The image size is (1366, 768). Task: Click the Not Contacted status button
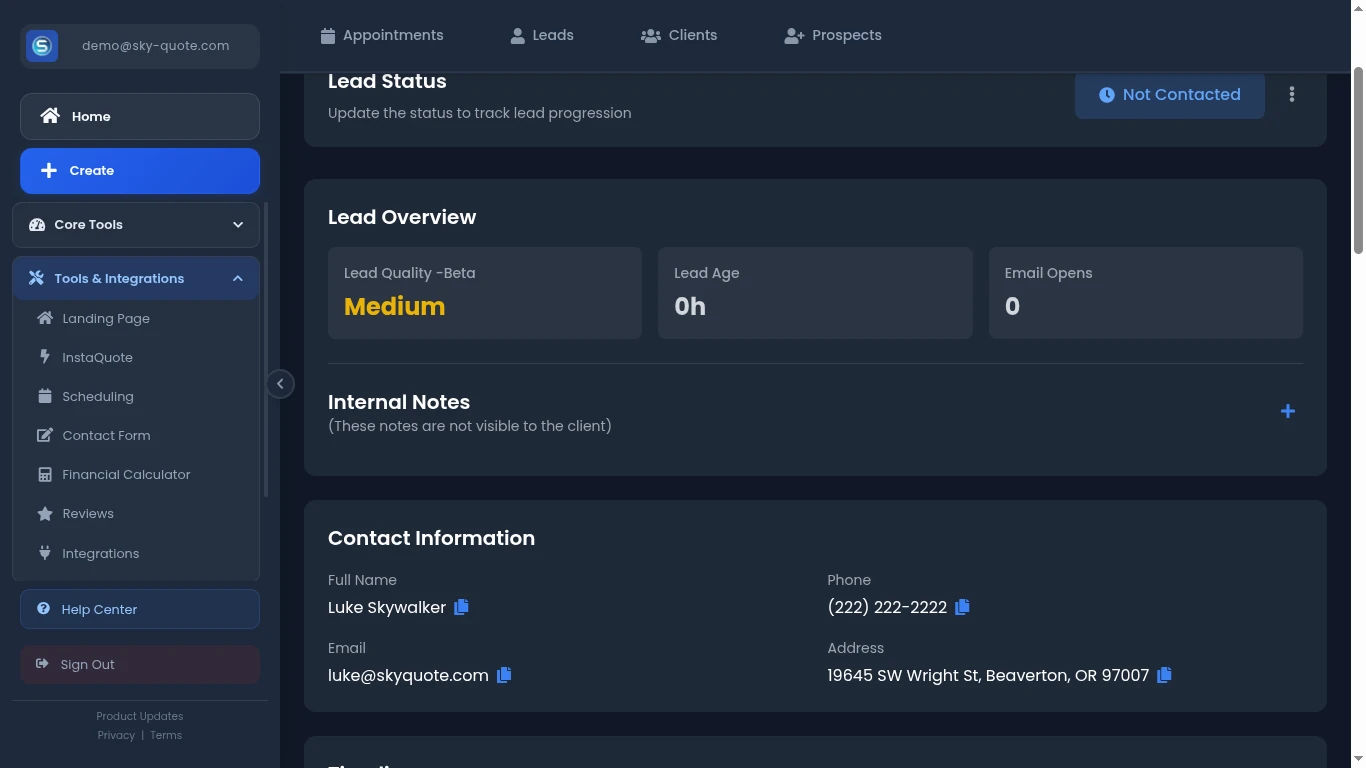tap(1169, 94)
